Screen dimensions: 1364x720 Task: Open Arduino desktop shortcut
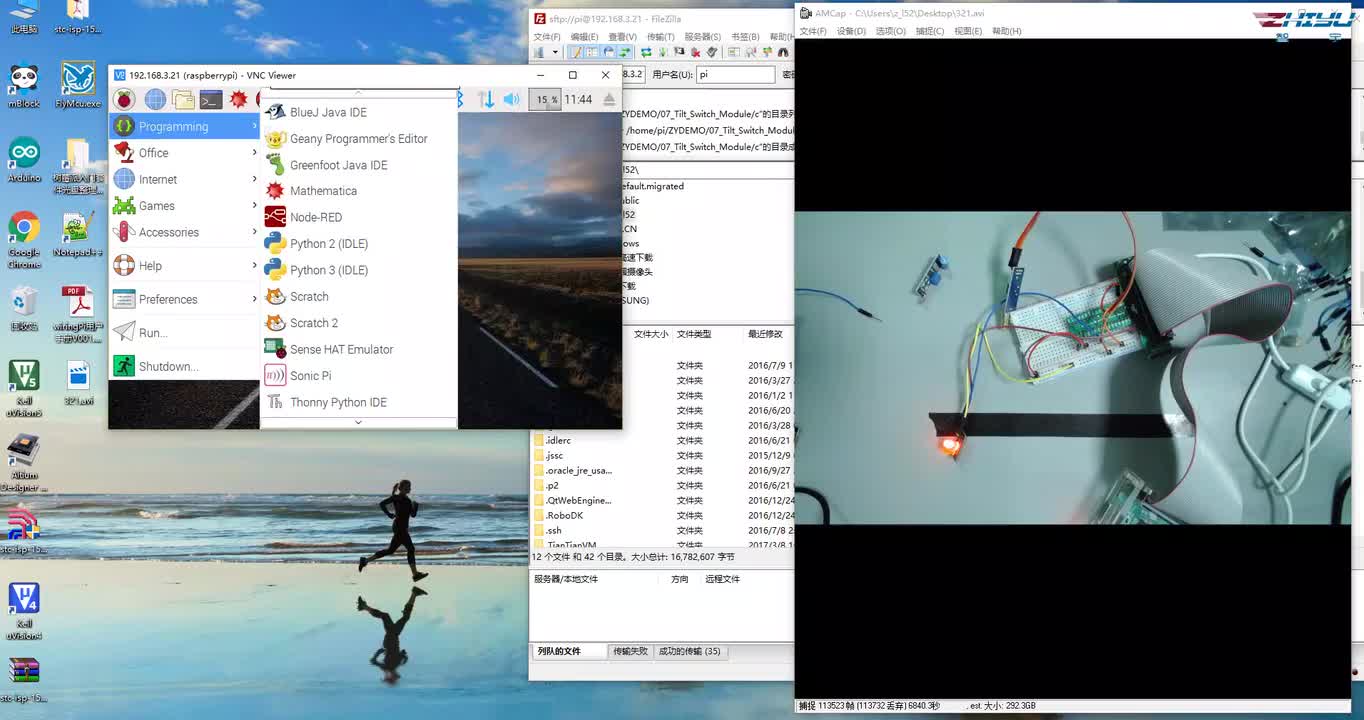24,159
